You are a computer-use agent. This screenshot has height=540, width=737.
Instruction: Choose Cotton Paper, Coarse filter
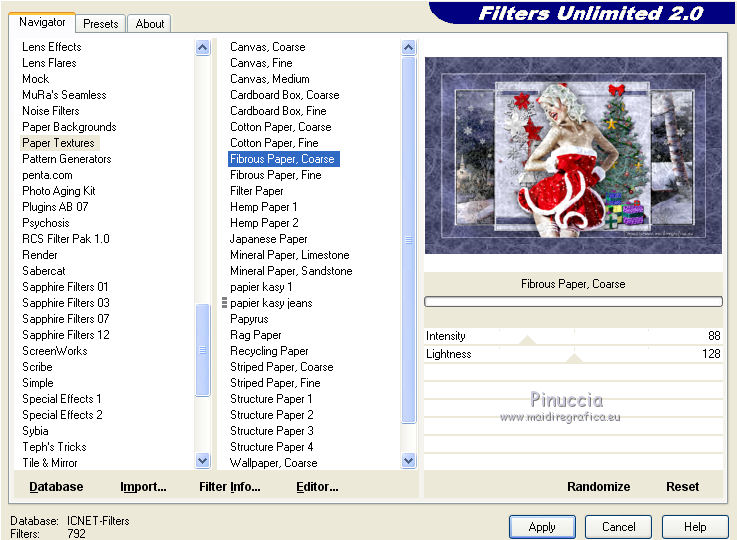281,127
